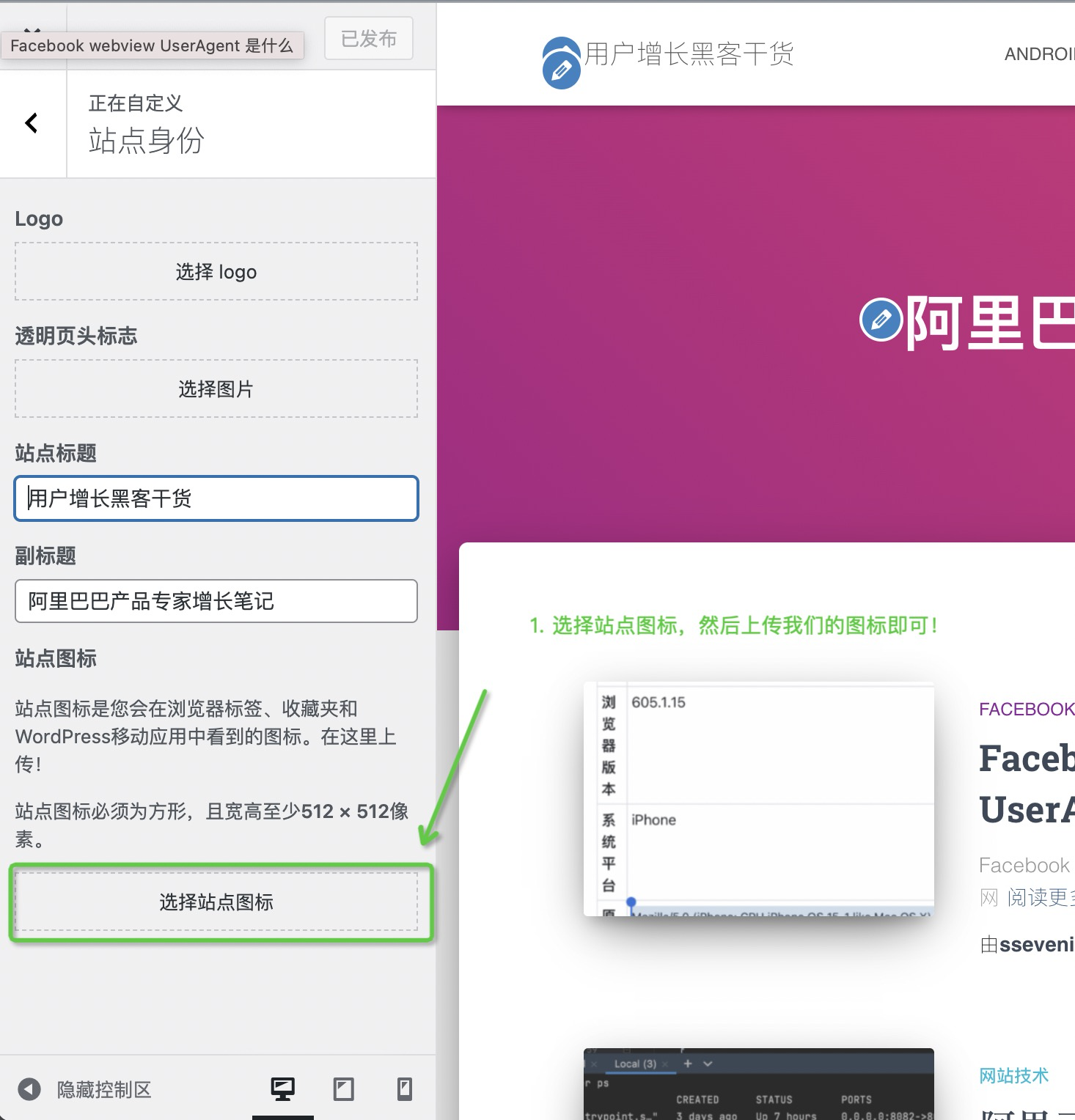Click the 站点身份 section heading
The height and width of the screenshot is (1120, 1075).
pyautogui.click(x=147, y=140)
